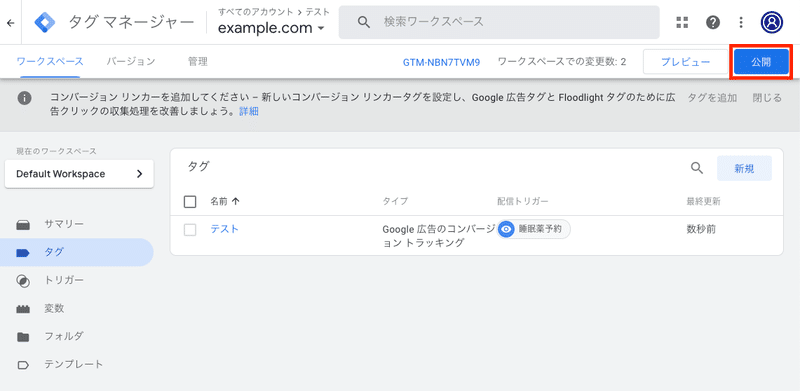Screen dimensions: 800x391
Task: Switch to the ワークスペース tab
Action: point(50,62)
